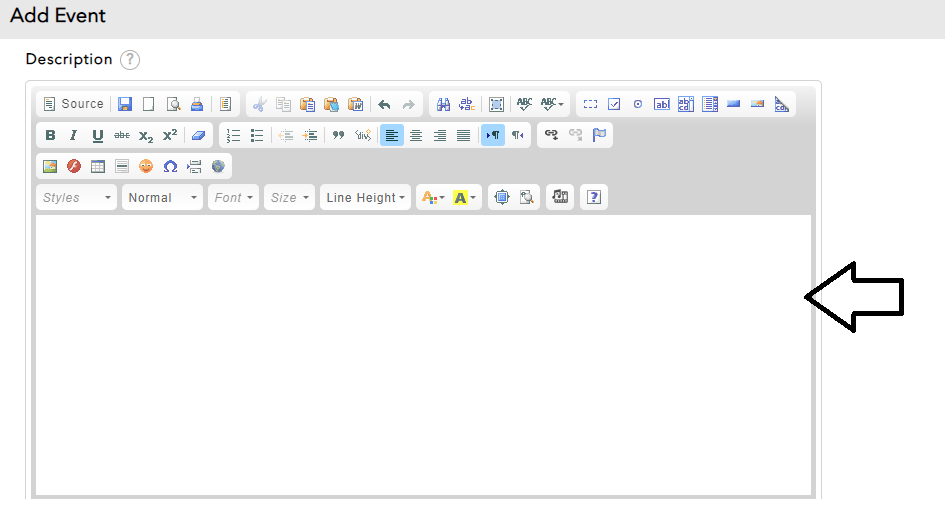Screen dimensions: 945x512
Task: Open the Styles dropdown
Action: (x=77, y=197)
